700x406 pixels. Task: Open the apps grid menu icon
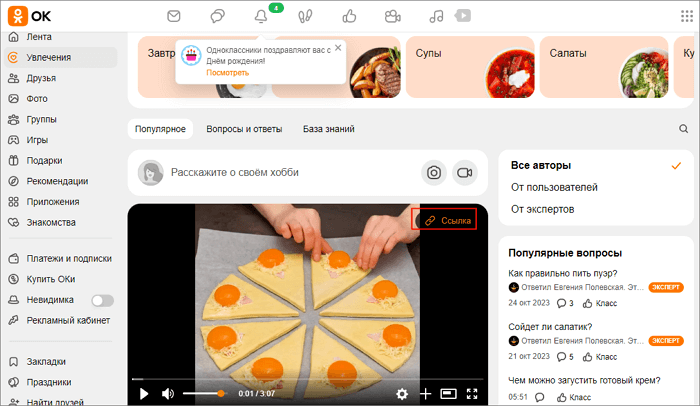coord(687,16)
